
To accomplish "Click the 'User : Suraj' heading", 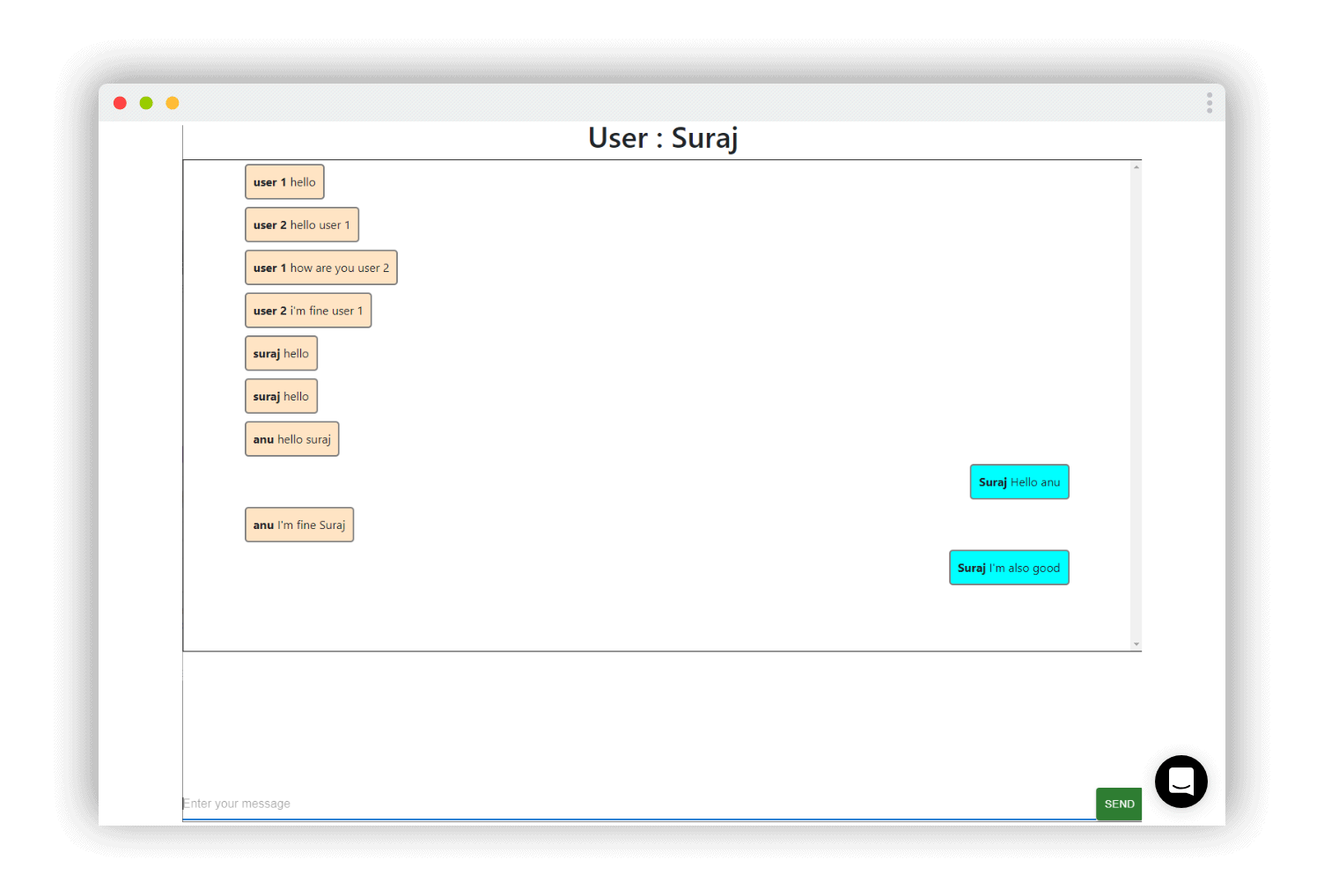I will pos(663,138).
